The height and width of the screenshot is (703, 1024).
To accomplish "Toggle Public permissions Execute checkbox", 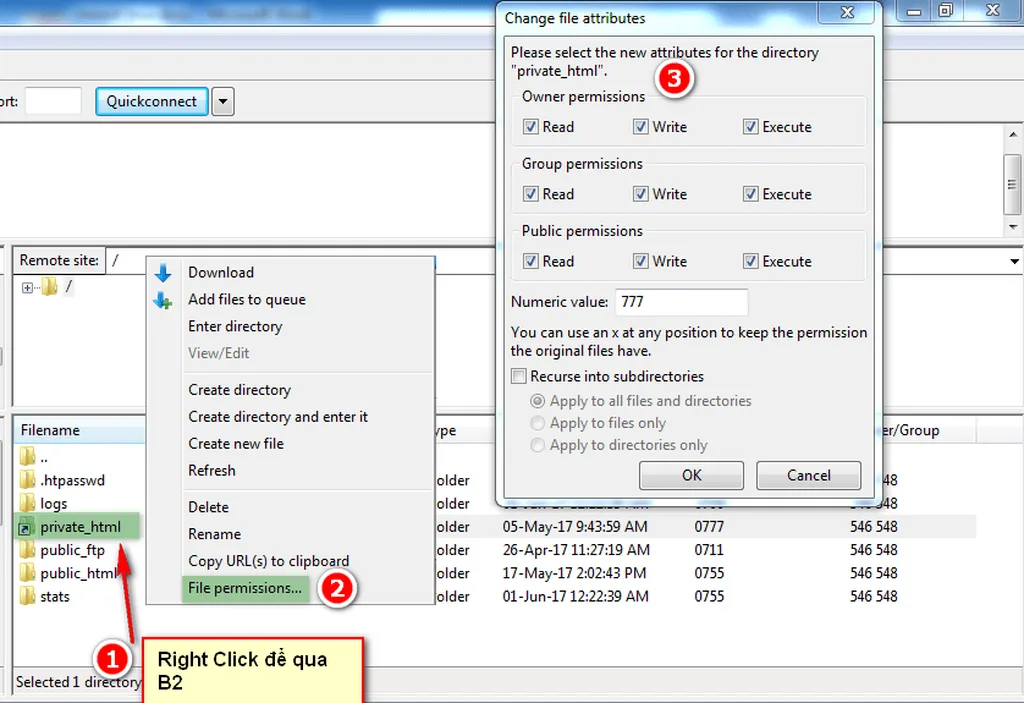I will pyautogui.click(x=750, y=261).
